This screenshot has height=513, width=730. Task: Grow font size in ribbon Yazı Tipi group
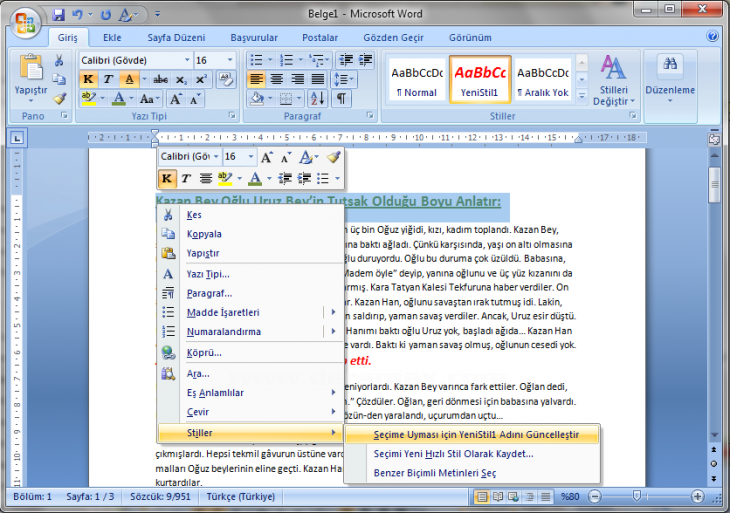pyautogui.click(x=176, y=99)
